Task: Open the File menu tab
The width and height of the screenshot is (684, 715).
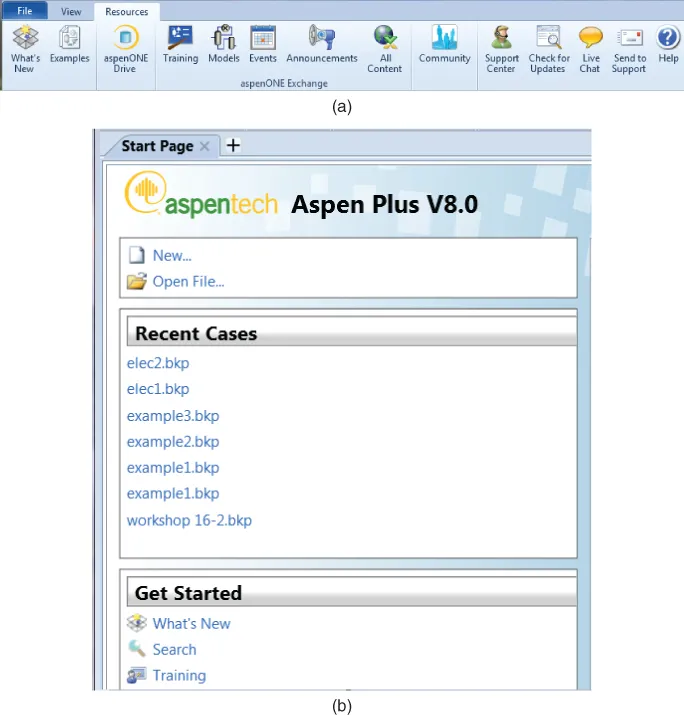Action: coord(25,11)
